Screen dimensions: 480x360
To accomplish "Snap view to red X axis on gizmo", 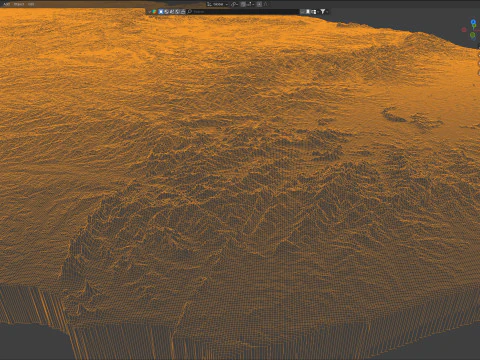I will point(464,30).
